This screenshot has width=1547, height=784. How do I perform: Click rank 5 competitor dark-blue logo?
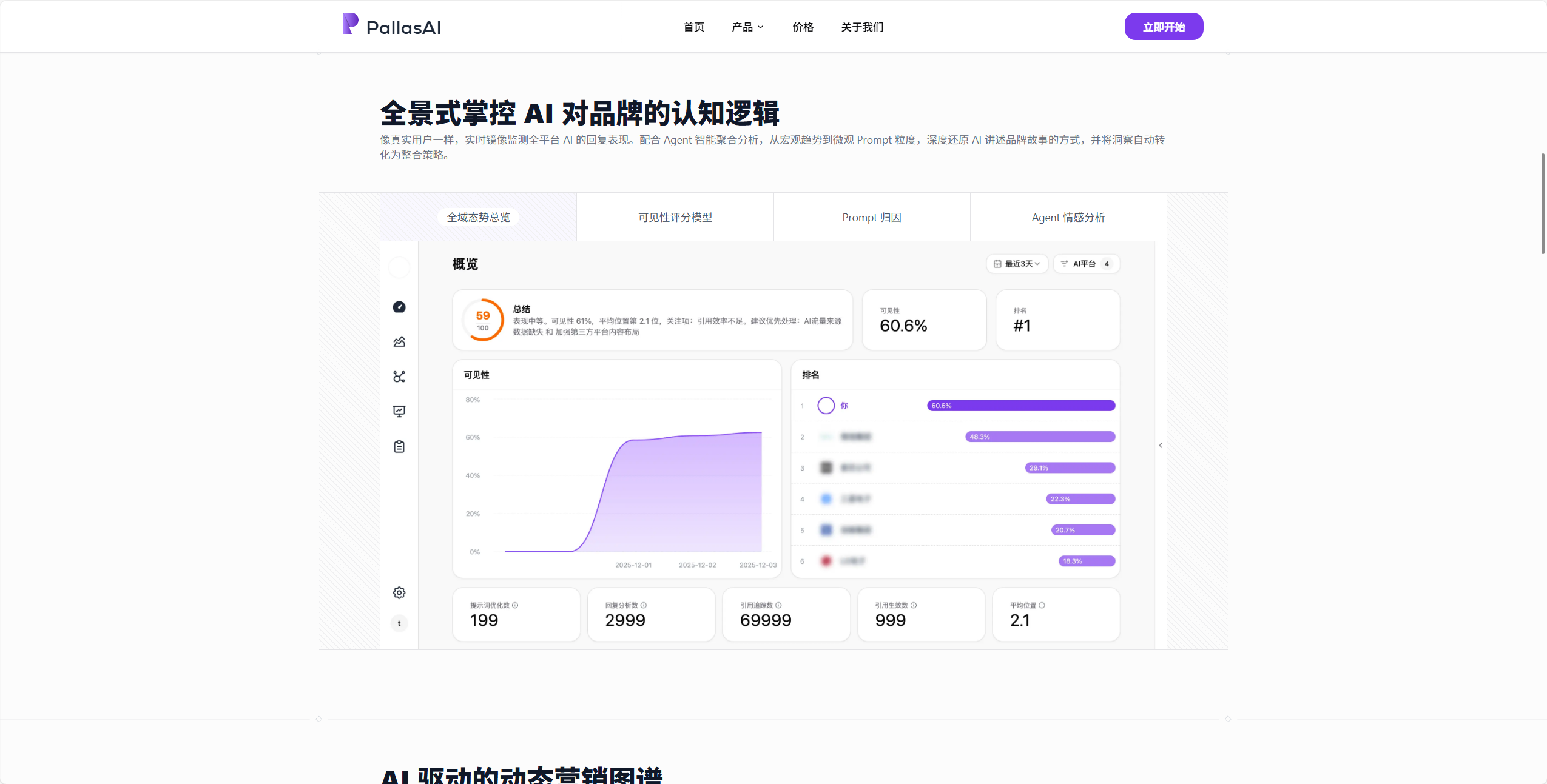pyautogui.click(x=826, y=530)
